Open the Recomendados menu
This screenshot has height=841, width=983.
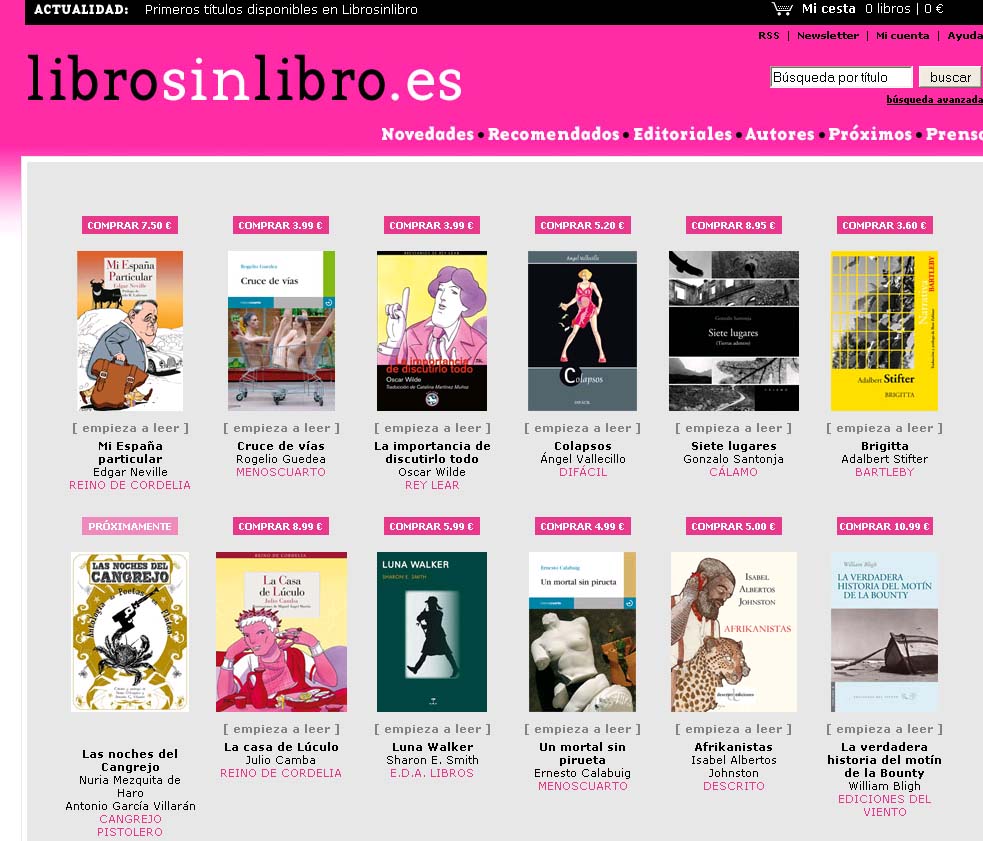554,134
